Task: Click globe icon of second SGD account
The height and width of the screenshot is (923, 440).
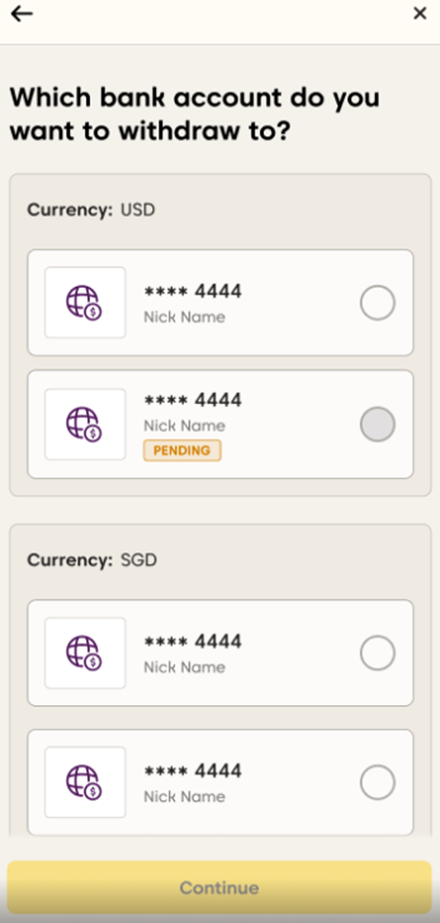Action: point(85,782)
